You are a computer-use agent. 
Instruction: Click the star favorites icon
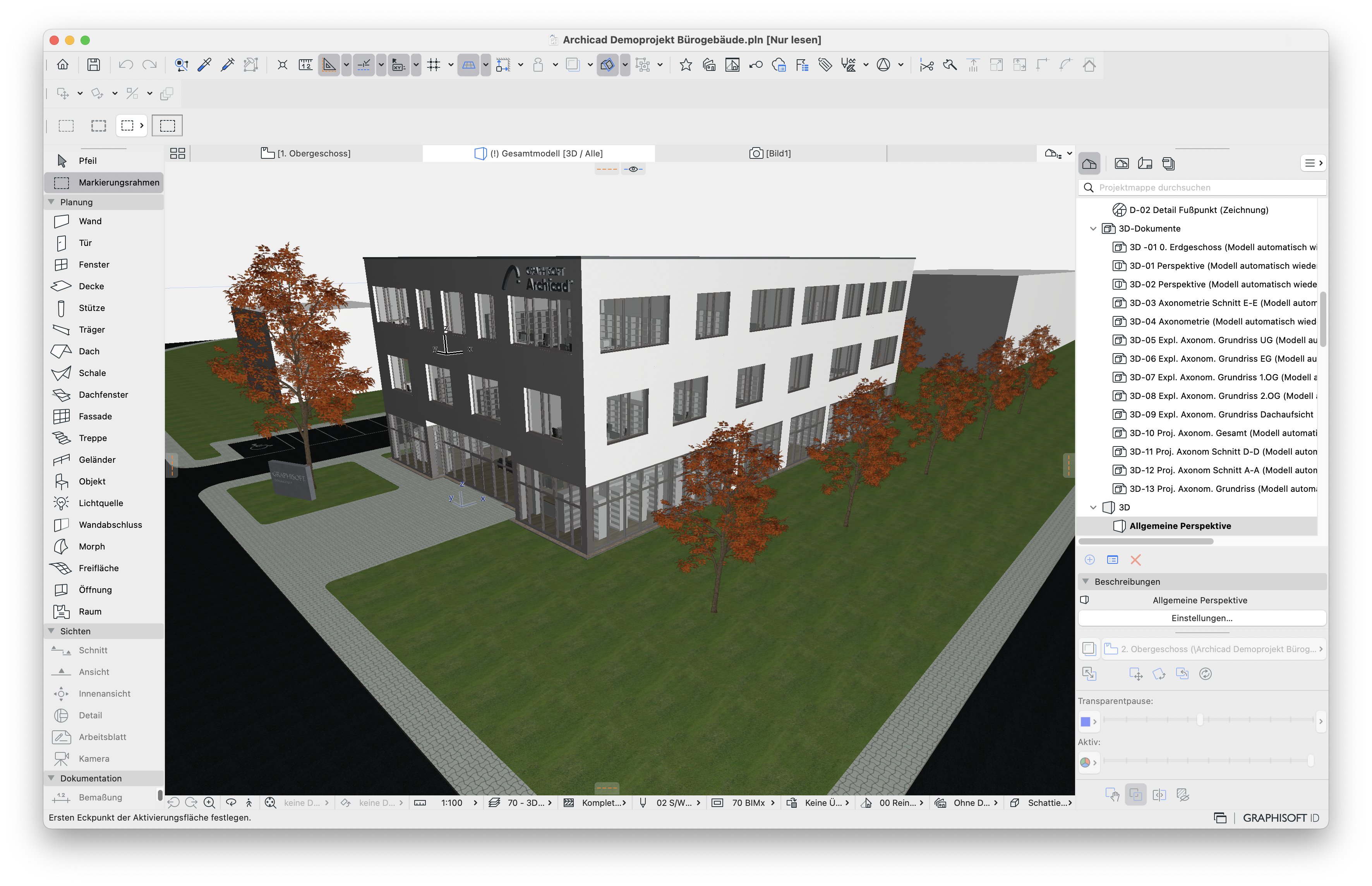[686, 65]
